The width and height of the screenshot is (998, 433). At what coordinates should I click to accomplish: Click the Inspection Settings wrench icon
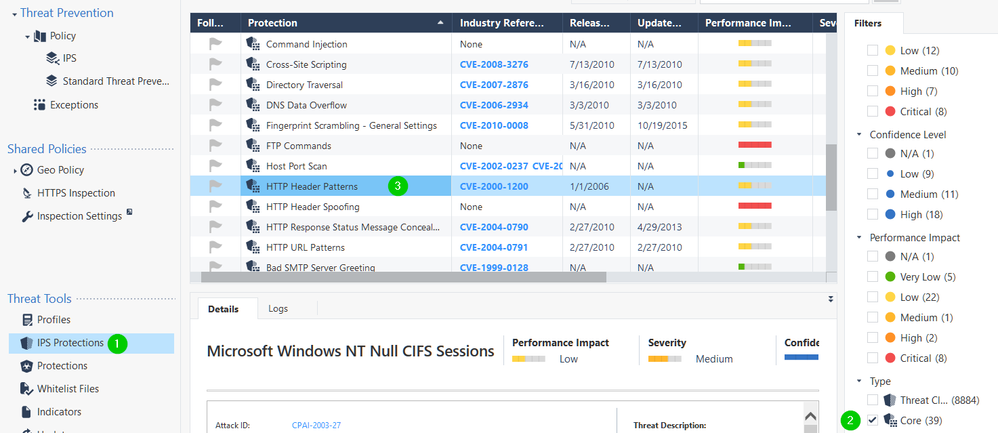[27, 216]
